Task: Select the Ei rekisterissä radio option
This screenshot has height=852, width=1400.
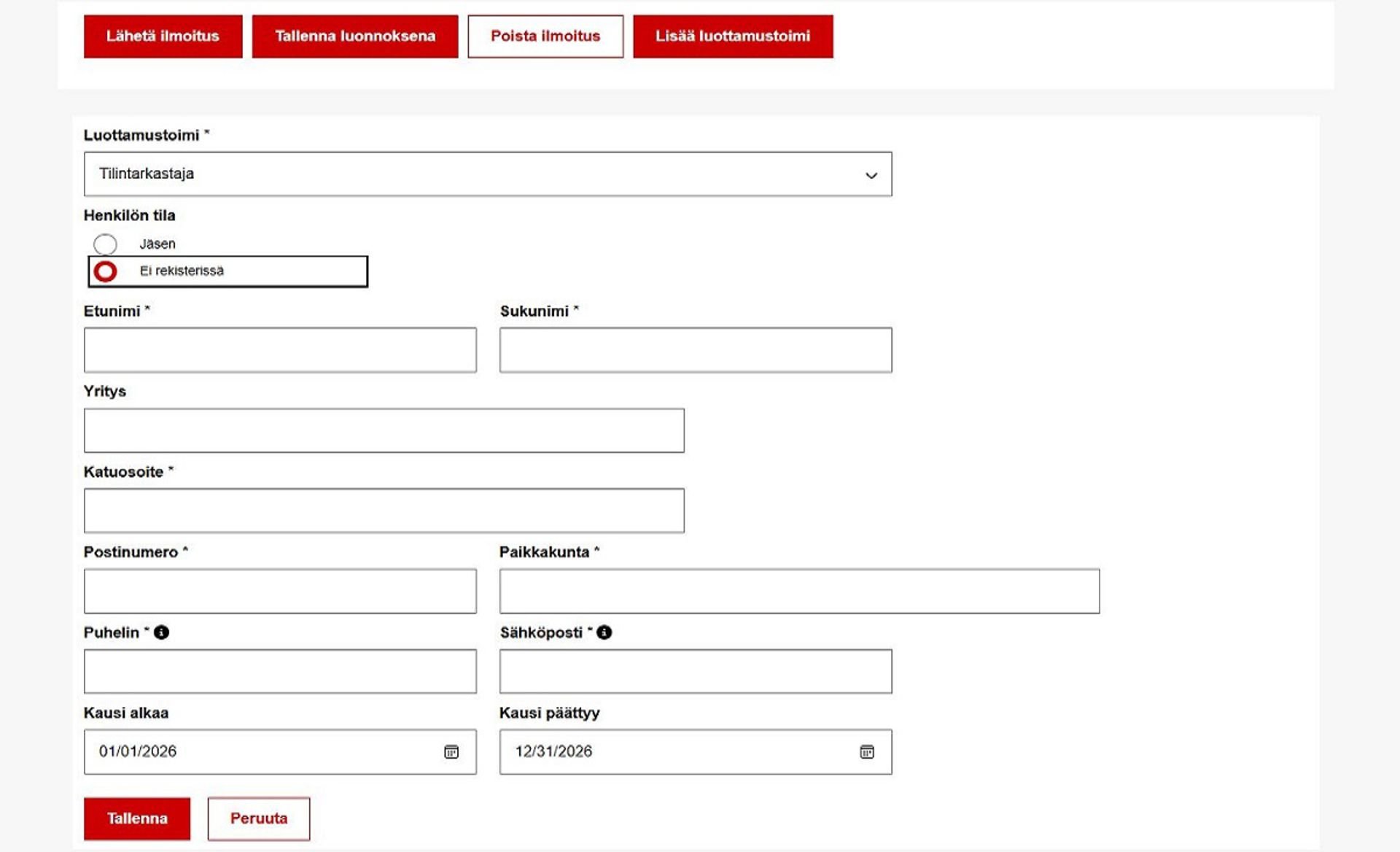Action: [x=106, y=271]
